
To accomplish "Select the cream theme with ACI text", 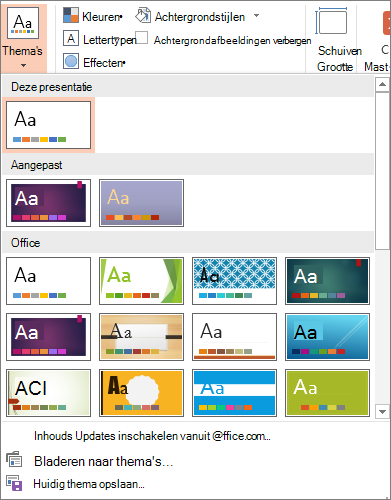I will (x=48, y=393).
